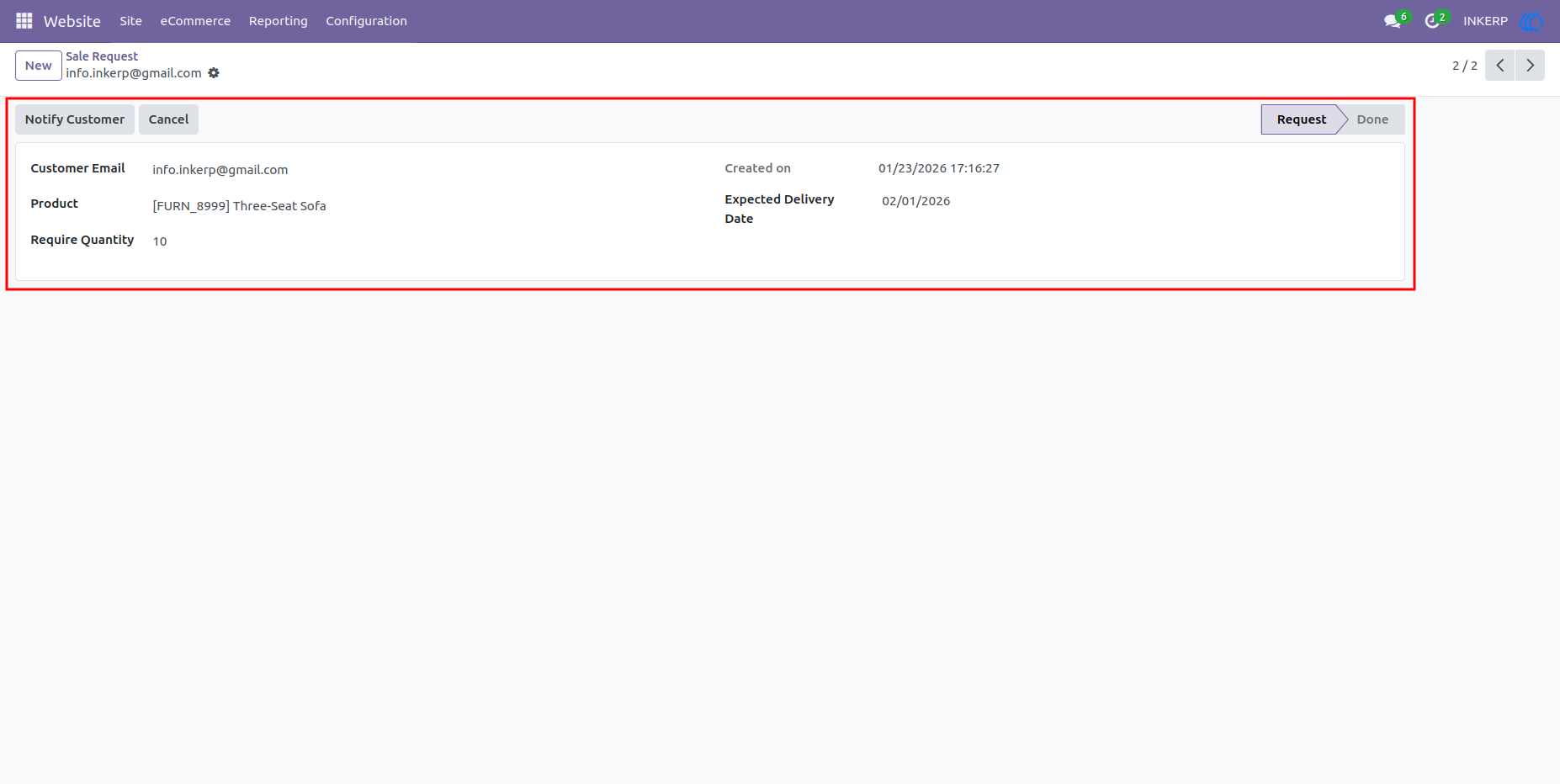Open the Sale Request breadcrumb link
This screenshot has height=784, width=1560.
[x=102, y=56]
